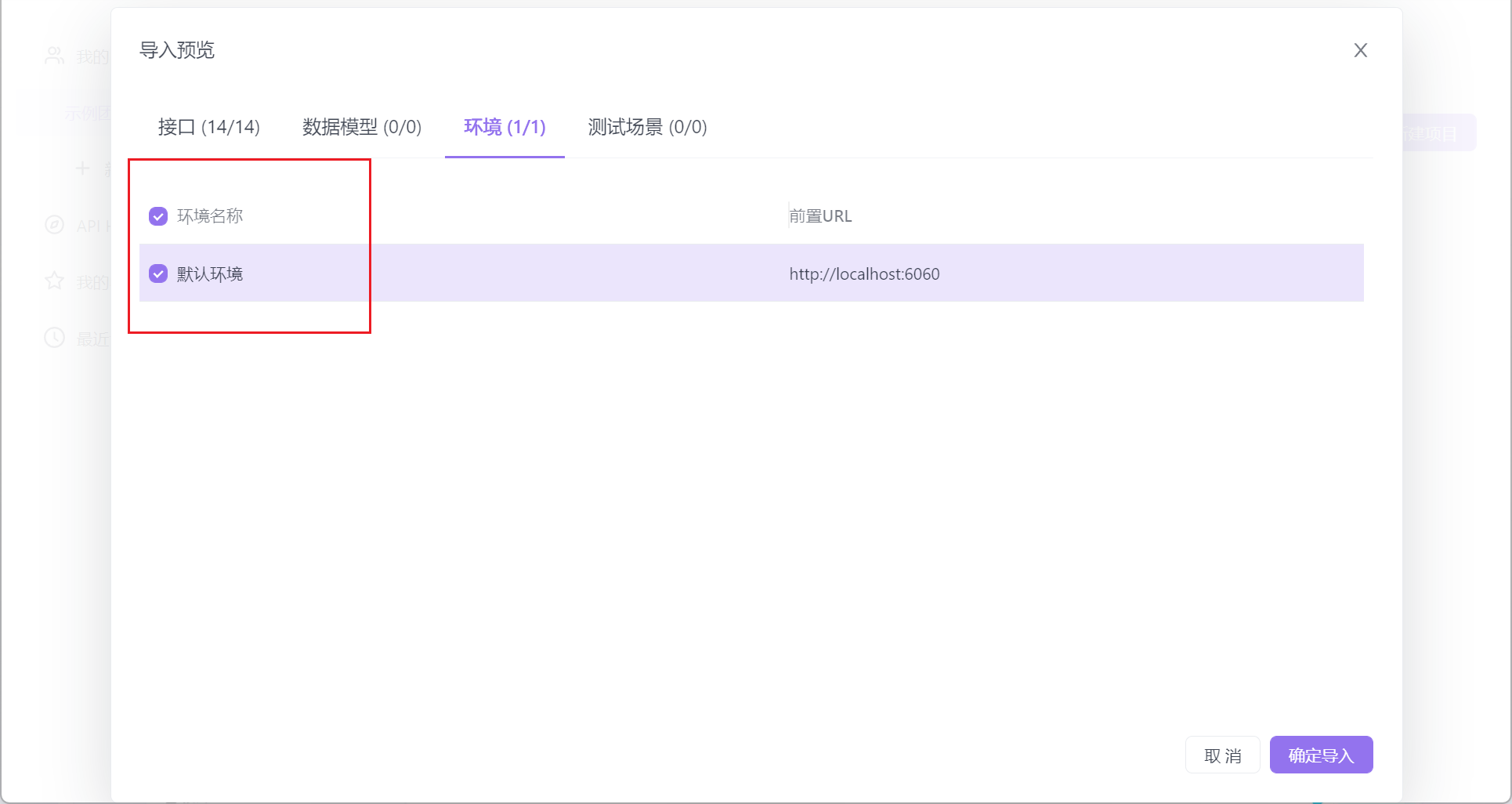Open the API Hub compass icon in background sidebar

click(x=54, y=225)
